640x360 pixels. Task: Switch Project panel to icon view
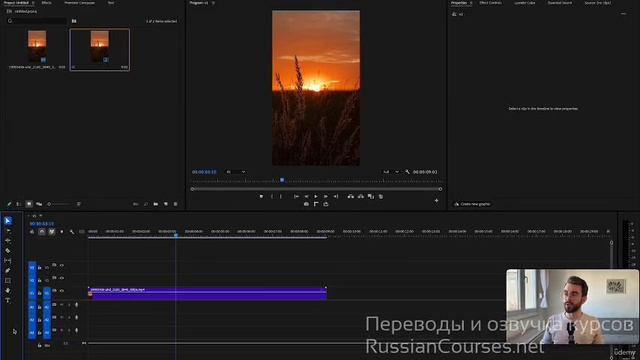29,204
